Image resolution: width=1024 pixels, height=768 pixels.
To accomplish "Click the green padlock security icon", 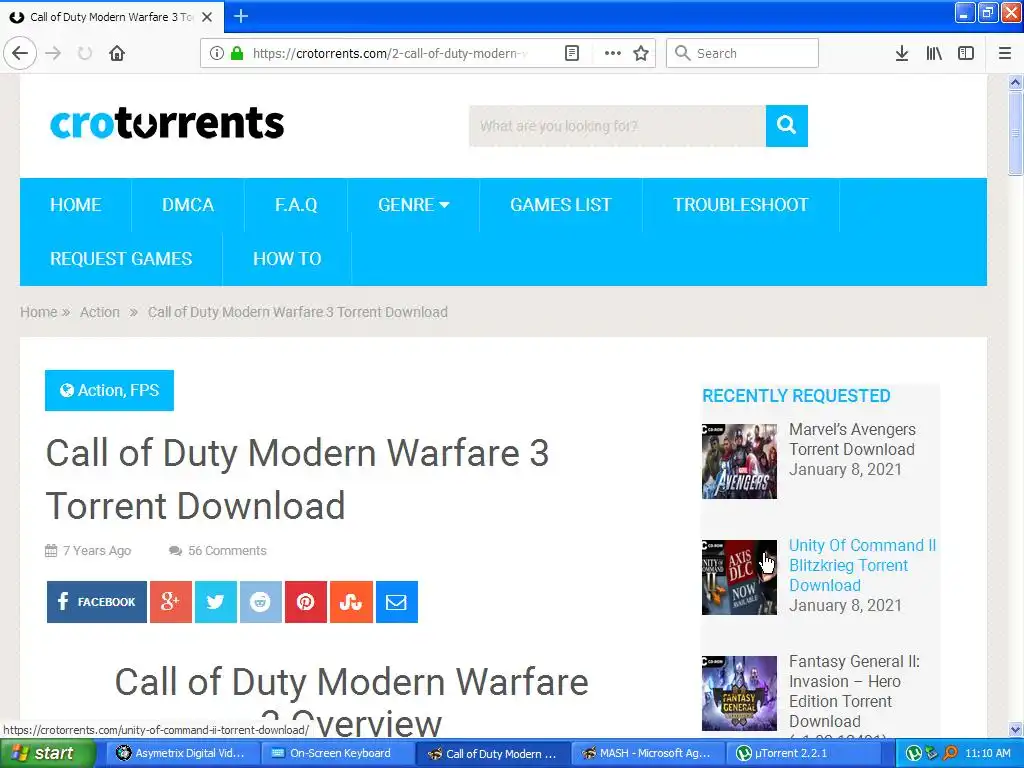I will click(237, 54).
